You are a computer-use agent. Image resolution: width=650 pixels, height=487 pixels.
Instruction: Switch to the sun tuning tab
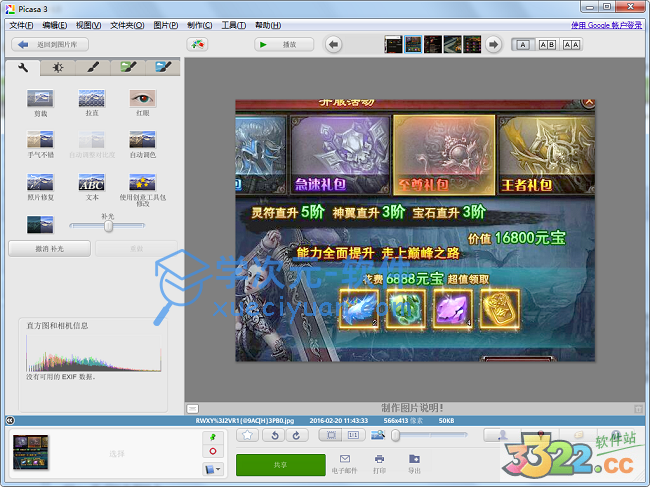[x=58, y=68]
